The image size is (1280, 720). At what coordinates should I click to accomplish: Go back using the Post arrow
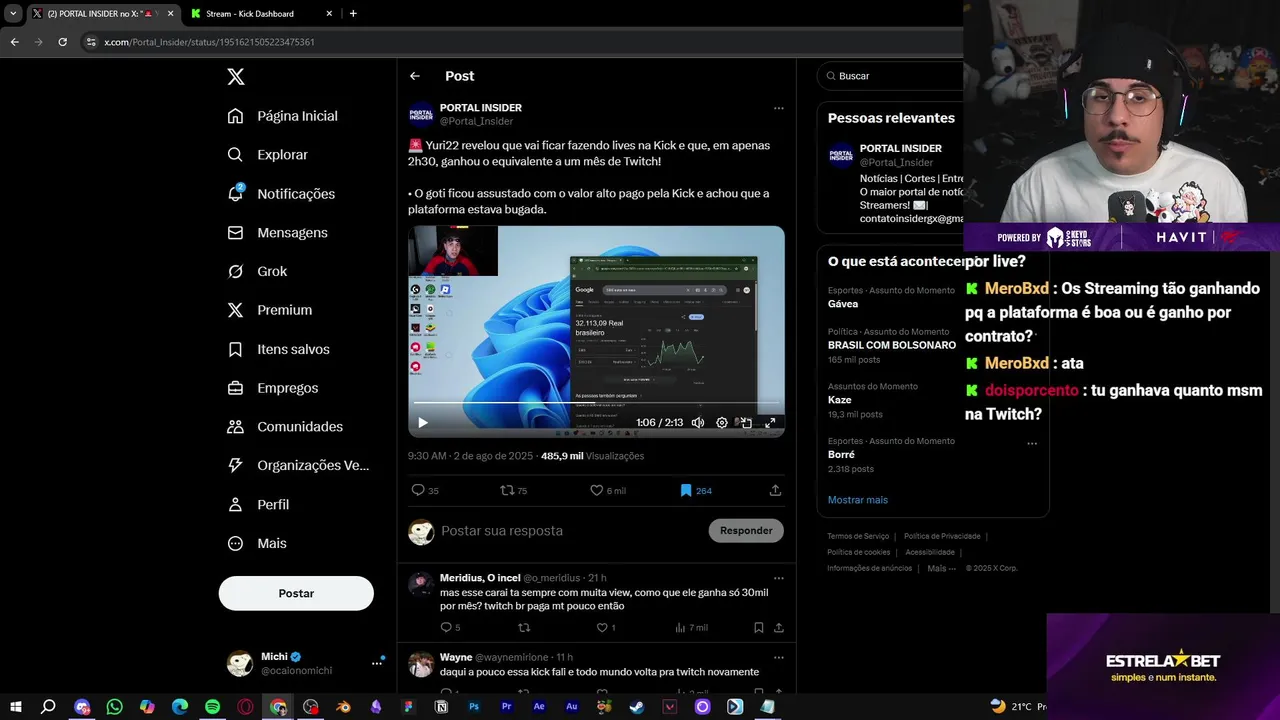click(415, 76)
